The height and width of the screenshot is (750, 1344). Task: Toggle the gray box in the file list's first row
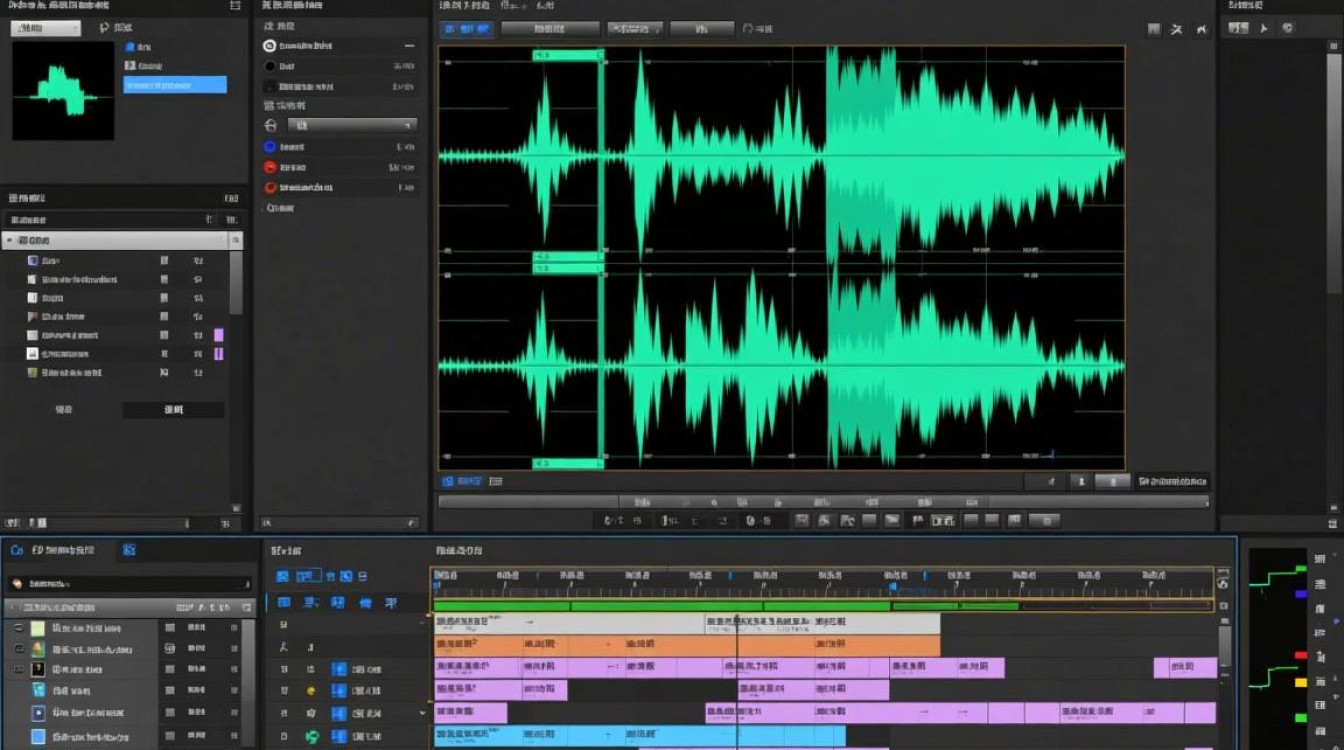(165, 260)
